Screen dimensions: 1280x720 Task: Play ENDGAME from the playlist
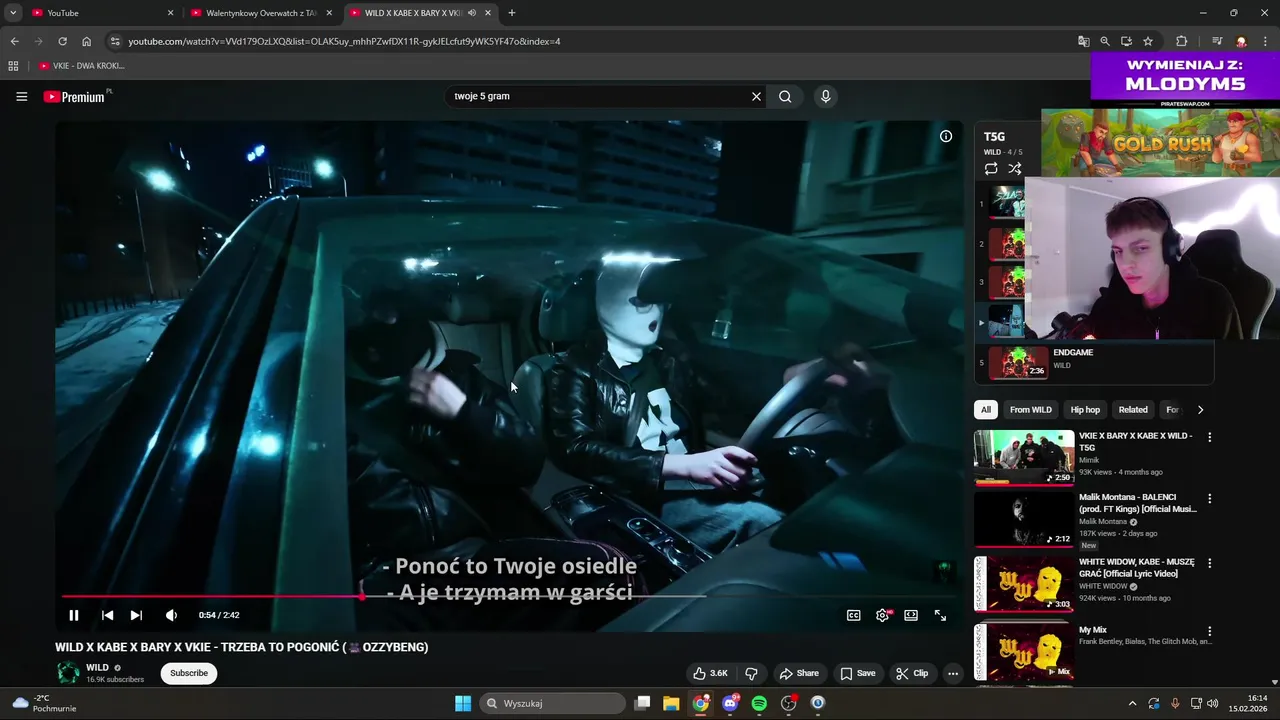pyautogui.click(x=1095, y=362)
